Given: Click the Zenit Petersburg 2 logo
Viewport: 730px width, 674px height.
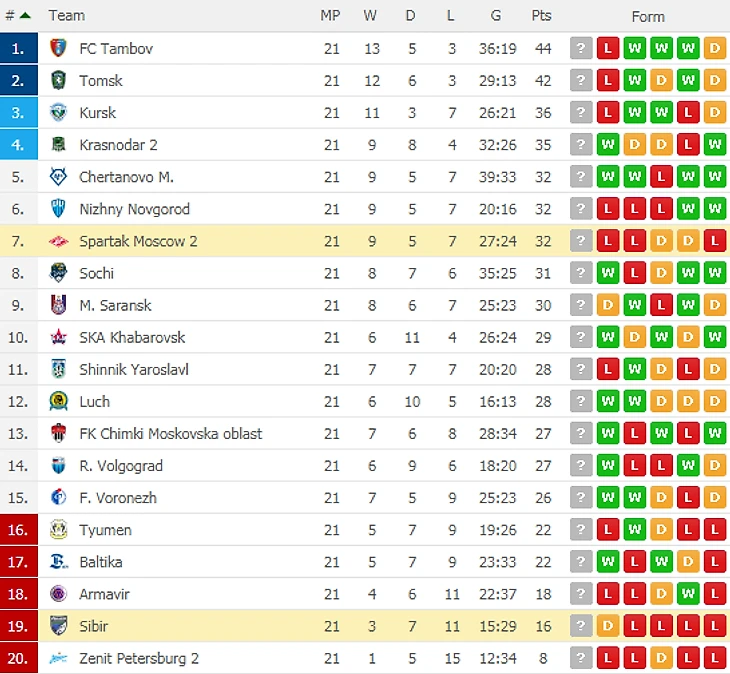Looking at the screenshot, I should coord(58,658).
